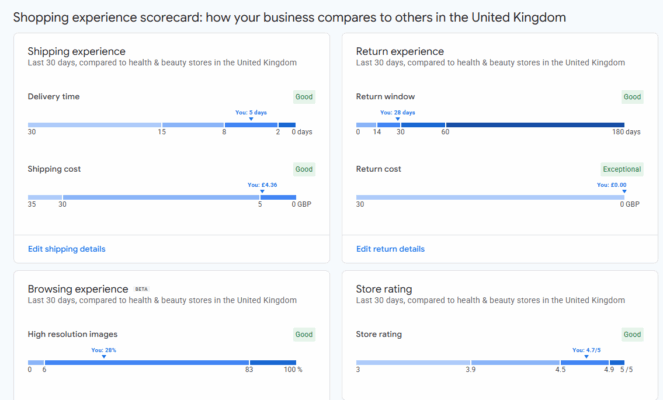
Task: Click the Good badge beside Store rating
Action: click(x=632, y=334)
